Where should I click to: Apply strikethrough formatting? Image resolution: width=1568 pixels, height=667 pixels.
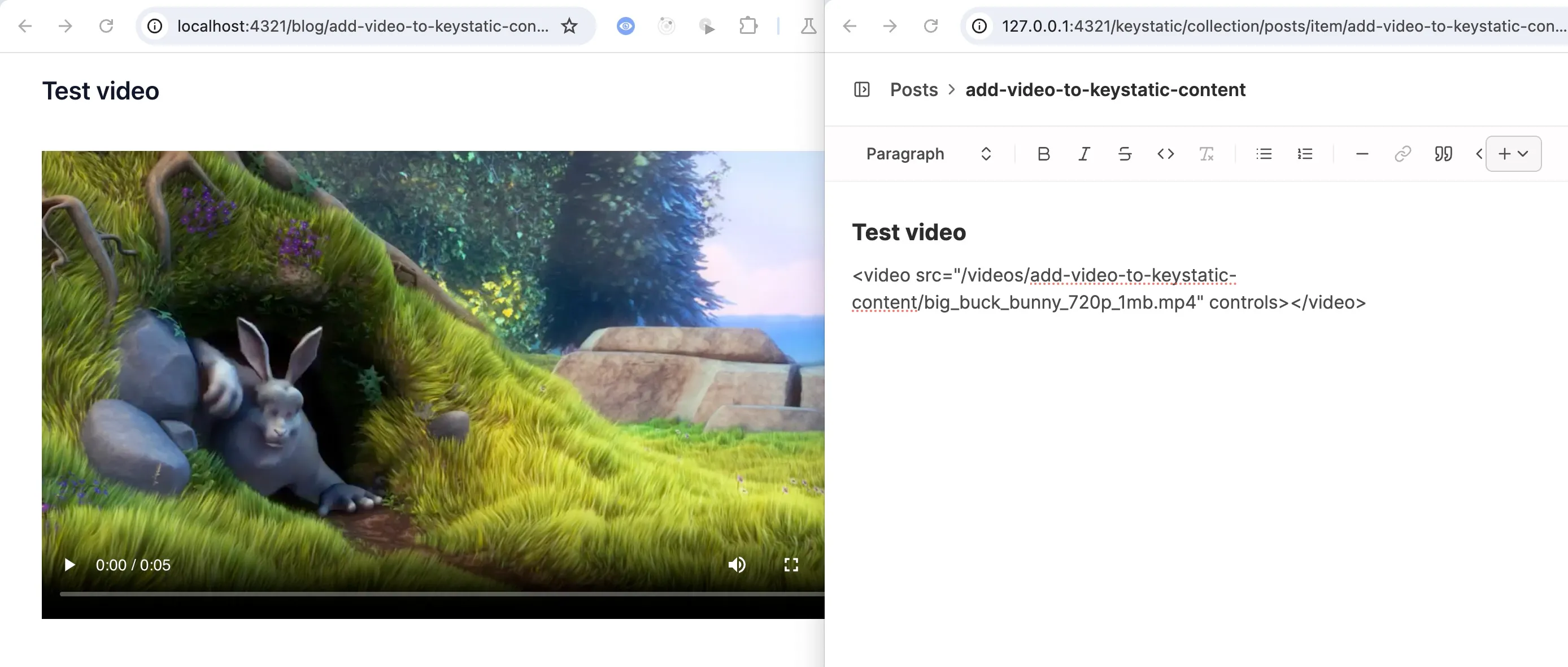1125,154
